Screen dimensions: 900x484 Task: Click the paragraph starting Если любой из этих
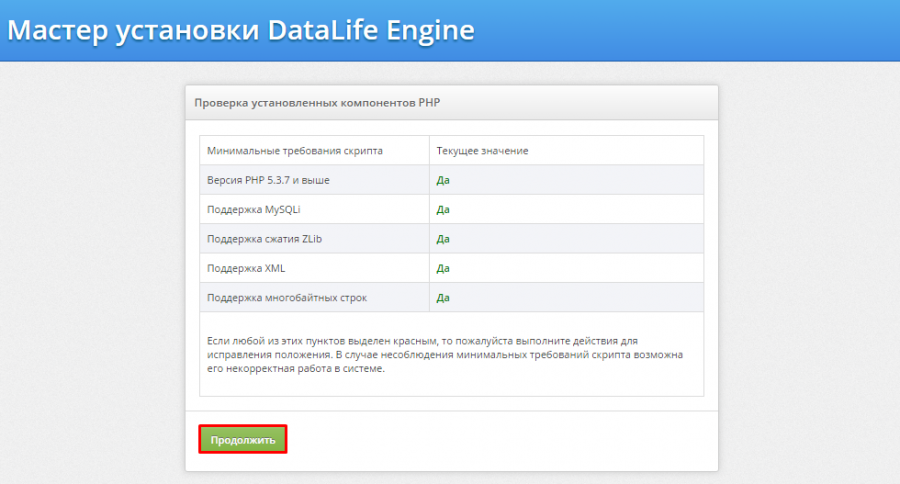click(445, 354)
